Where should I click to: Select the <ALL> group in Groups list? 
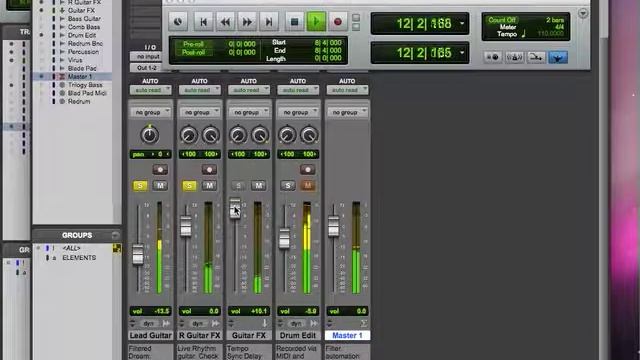[71, 248]
